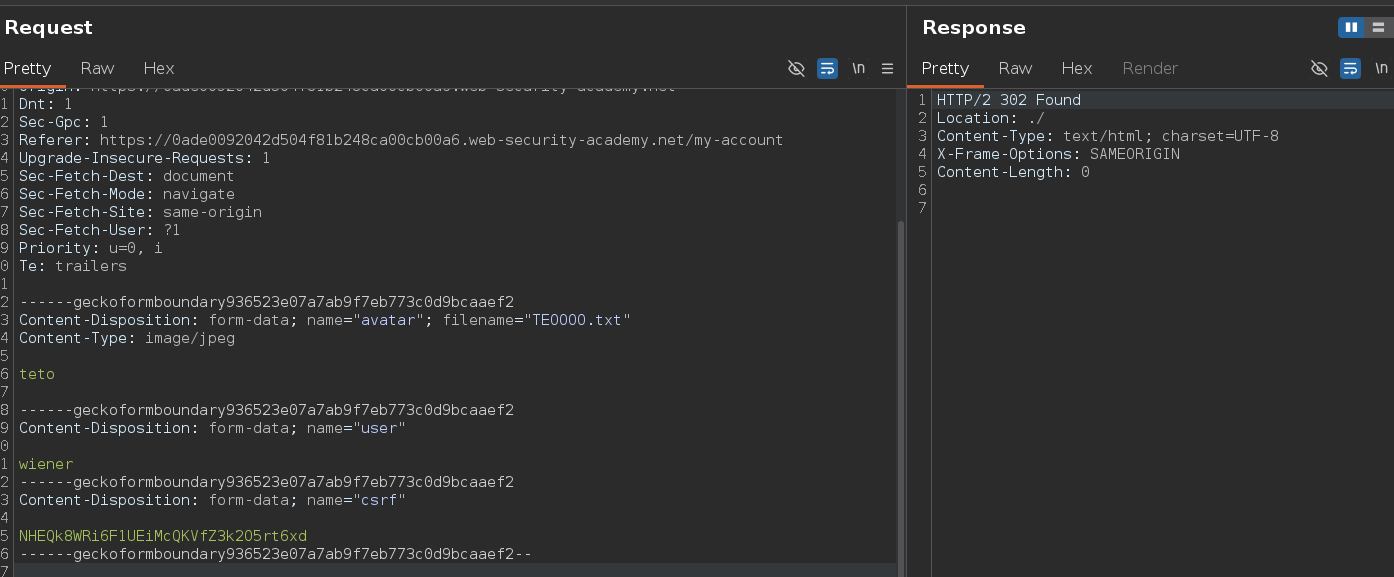Click the "Request" panel title

click(49, 28)
